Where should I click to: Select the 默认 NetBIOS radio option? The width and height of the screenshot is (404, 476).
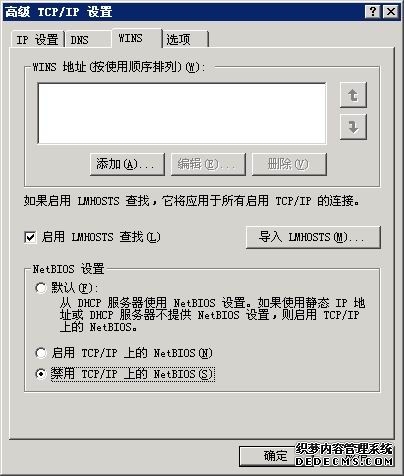tap(41, 287)
